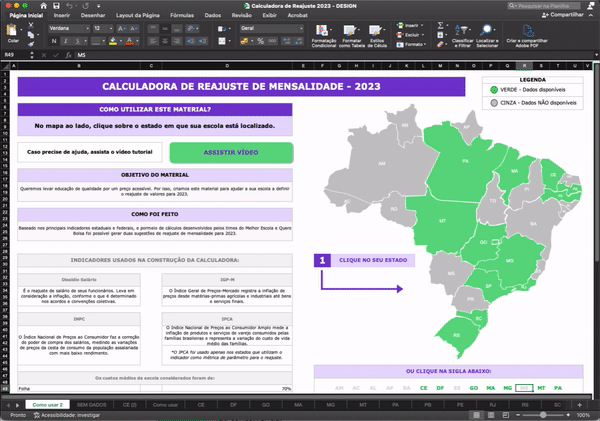This screenshot has width=600, height=421.
Task: Copy selection with the copy icon
Action: click(x=31, y=35)
